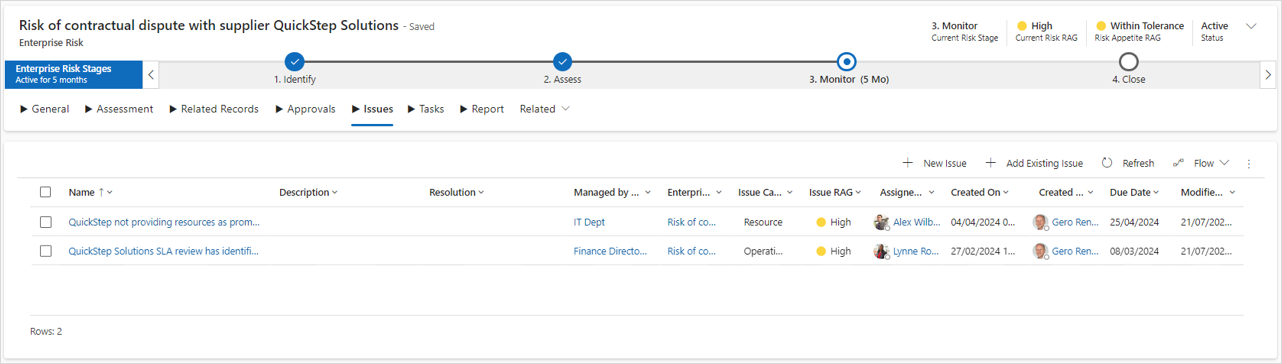Open the grid's more commands overflow menu
Image resolution: width=1282 pixels, height=364 pixels.
coord(1248,164)
